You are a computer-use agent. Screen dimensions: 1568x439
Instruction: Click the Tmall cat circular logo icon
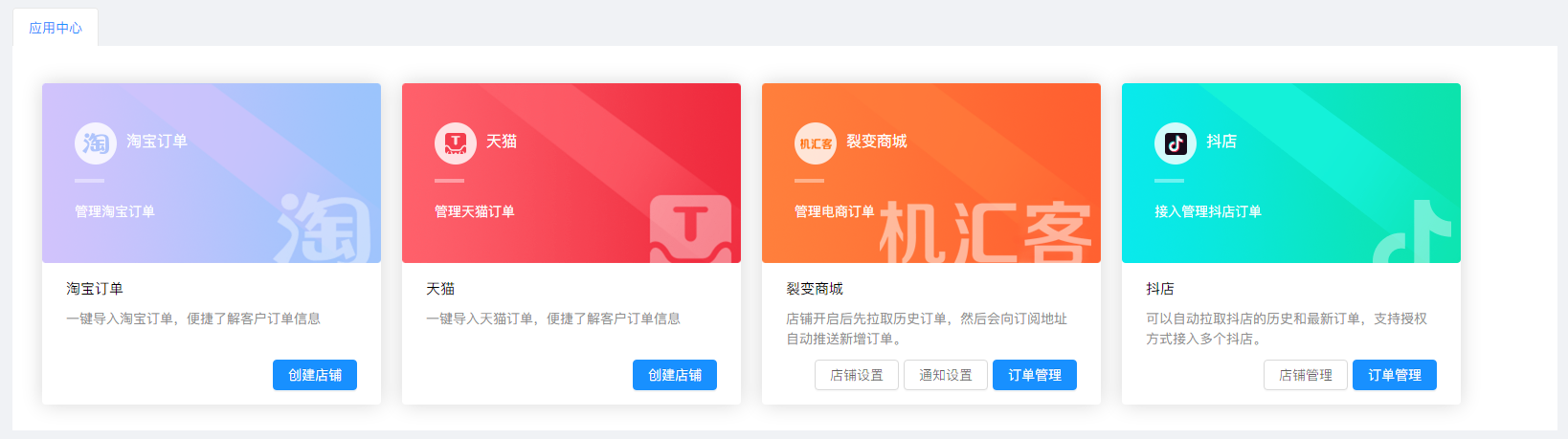[456, 143]
